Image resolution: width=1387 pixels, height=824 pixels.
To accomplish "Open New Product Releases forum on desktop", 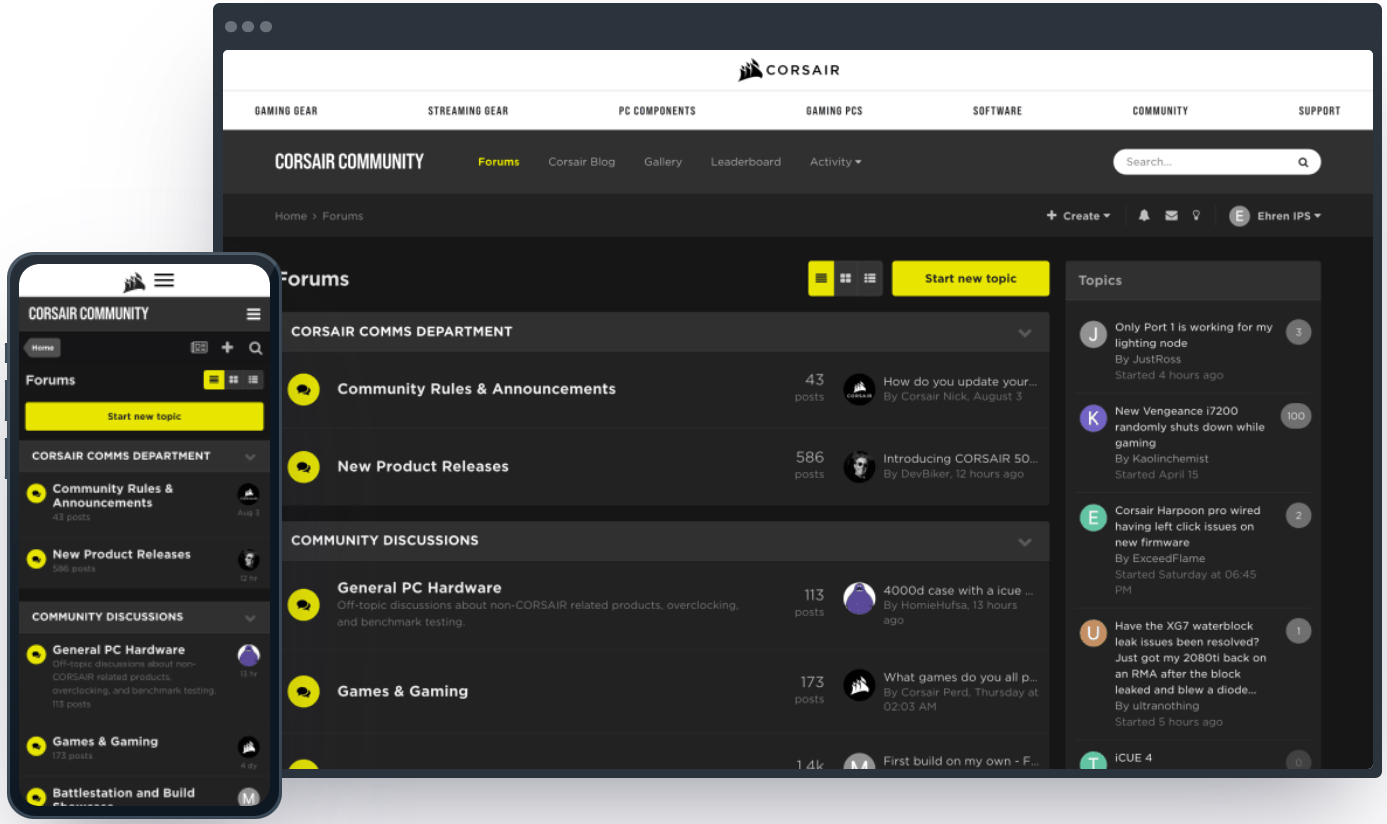I will pyautogui.click(x=422, y=466).
